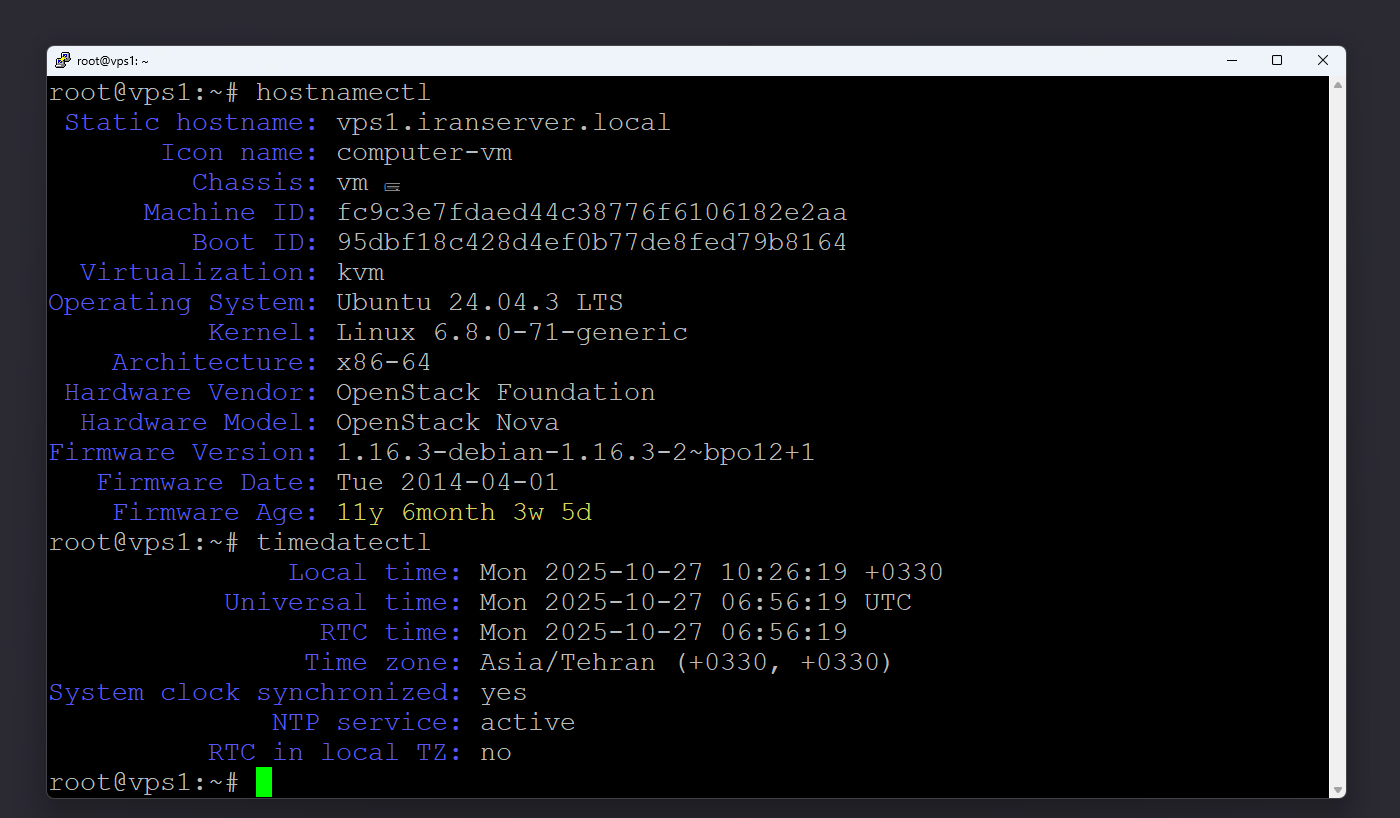The height and width of the screenshot is (818, 1400).
Task: Click the Linux 6.8.0-71-generic kernel text
Action: tap(511, 333)
